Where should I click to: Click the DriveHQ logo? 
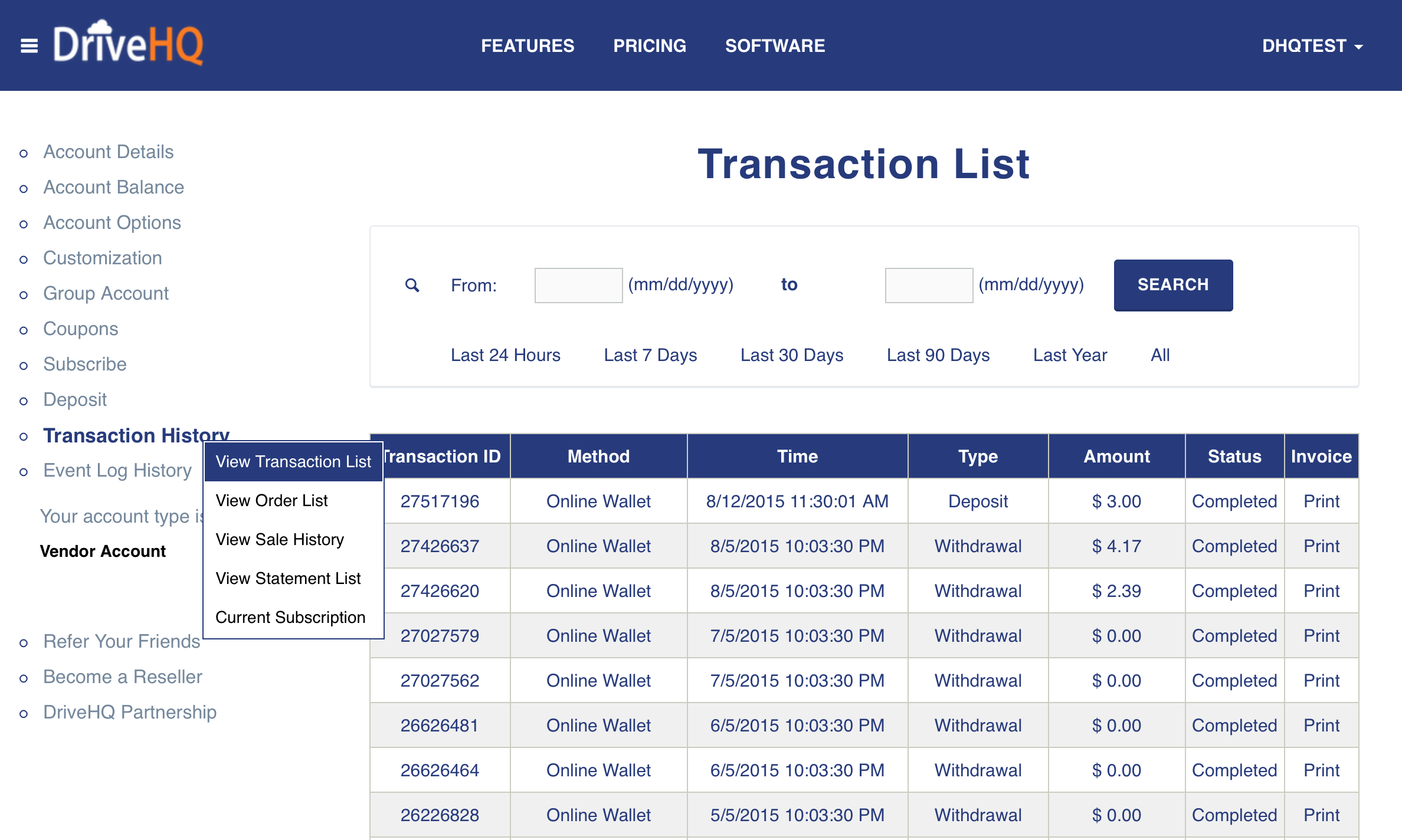[128, 44]
